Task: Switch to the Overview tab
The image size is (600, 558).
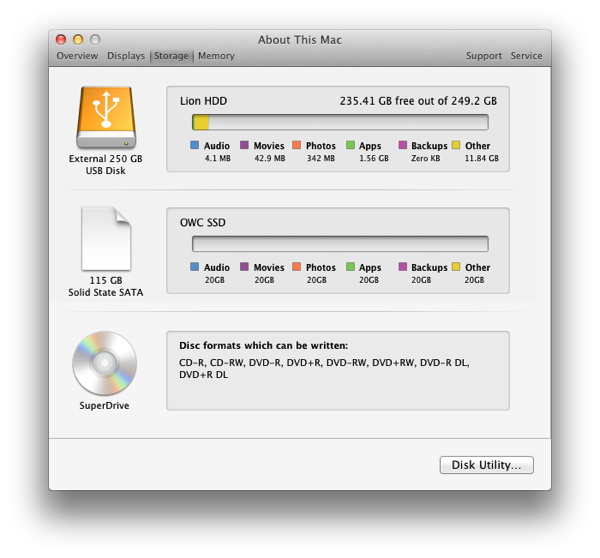Action: click(x=77, y=56)
